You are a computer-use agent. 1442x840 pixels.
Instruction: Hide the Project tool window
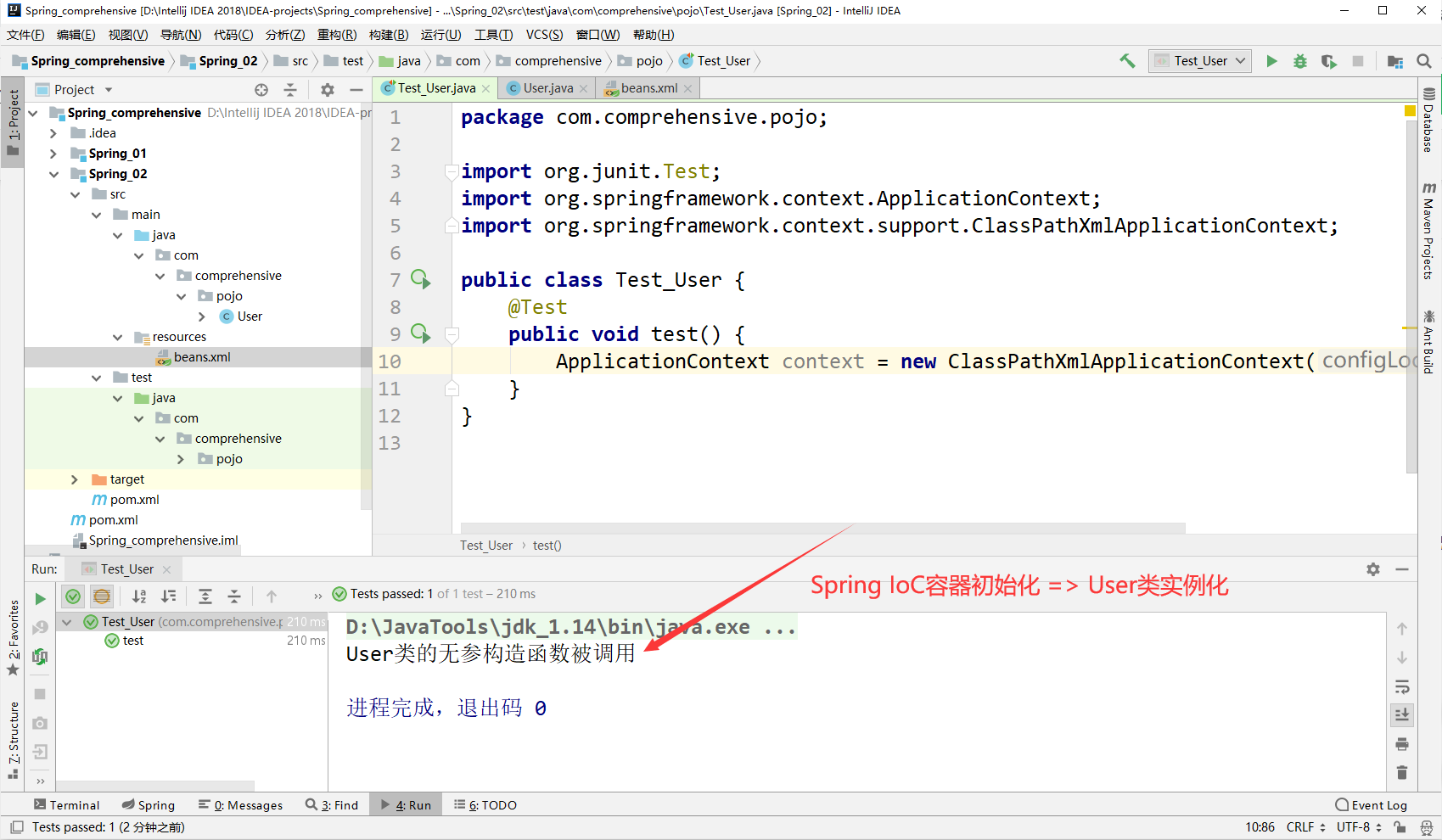(x=356, y=90)
